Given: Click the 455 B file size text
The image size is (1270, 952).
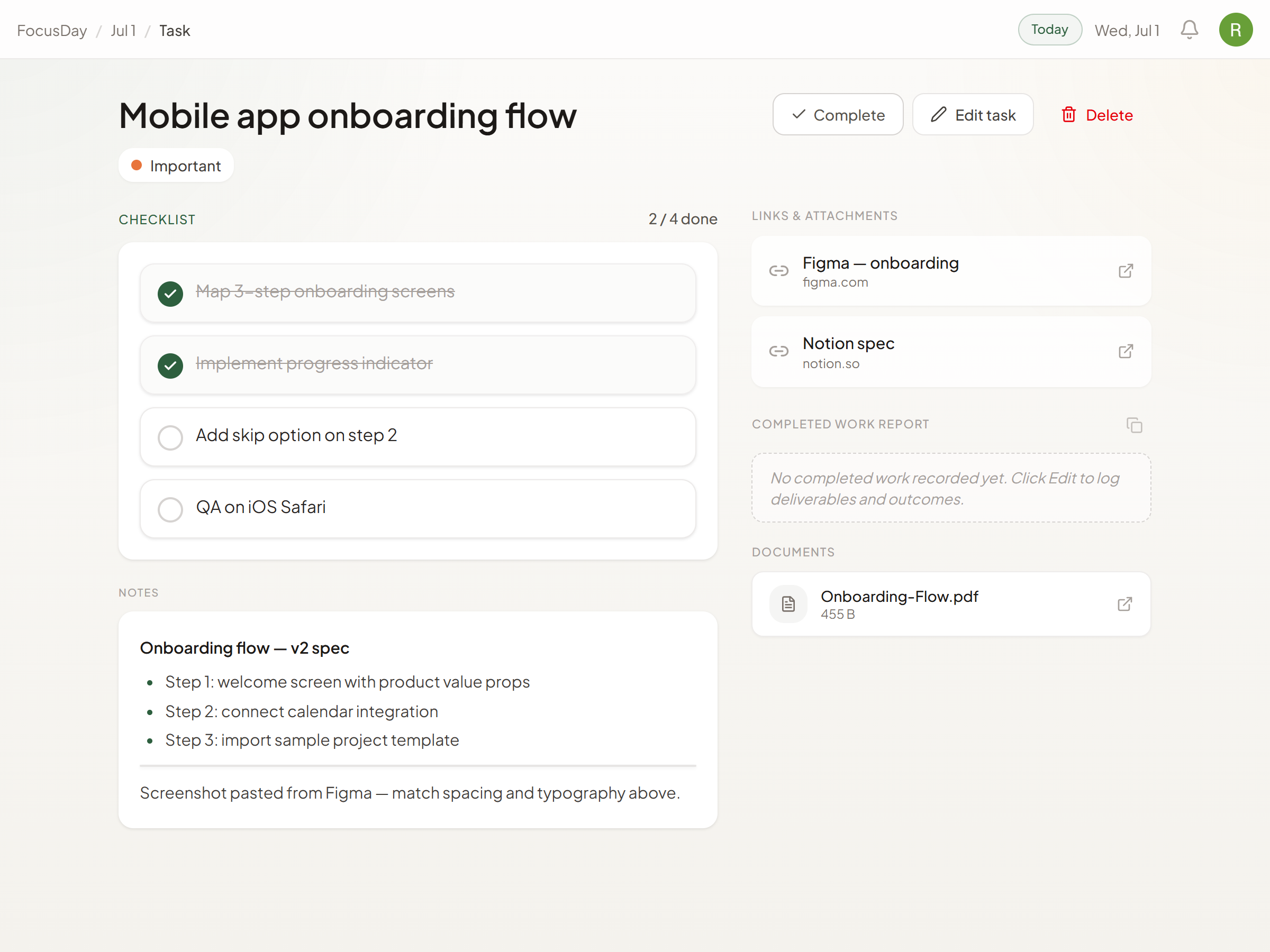Looking at the screenshot, I should [838, 615].
